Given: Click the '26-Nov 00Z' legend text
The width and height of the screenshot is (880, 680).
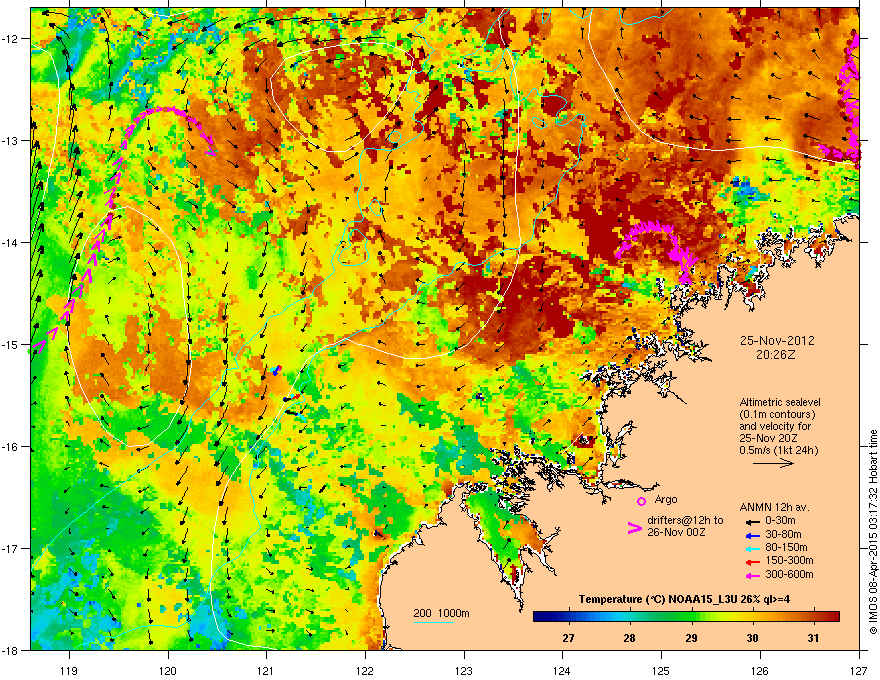Looking at the screenshot, I should pos(676,532).
